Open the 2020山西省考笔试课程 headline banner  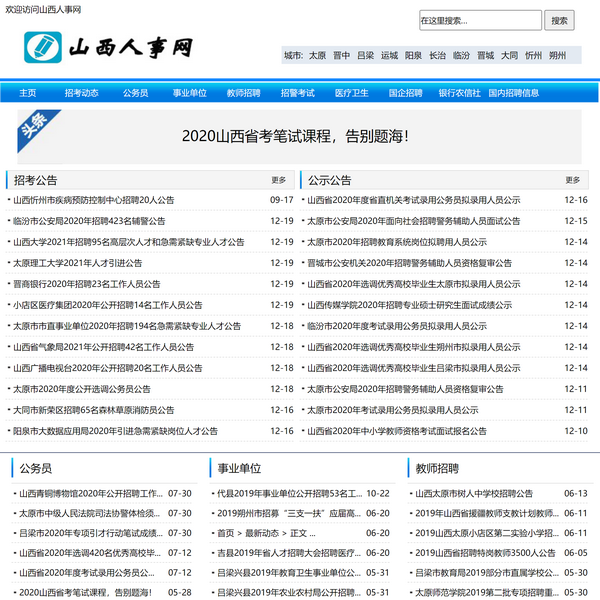(x=294, y=135)
